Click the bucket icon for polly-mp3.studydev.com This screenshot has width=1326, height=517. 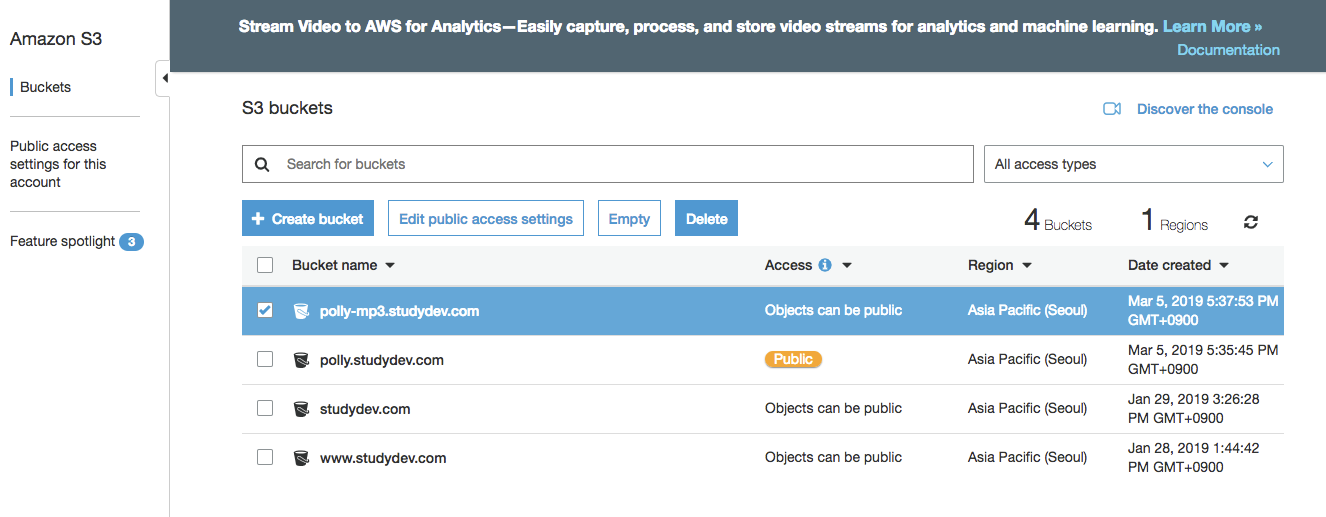click(x=301, y=311)
